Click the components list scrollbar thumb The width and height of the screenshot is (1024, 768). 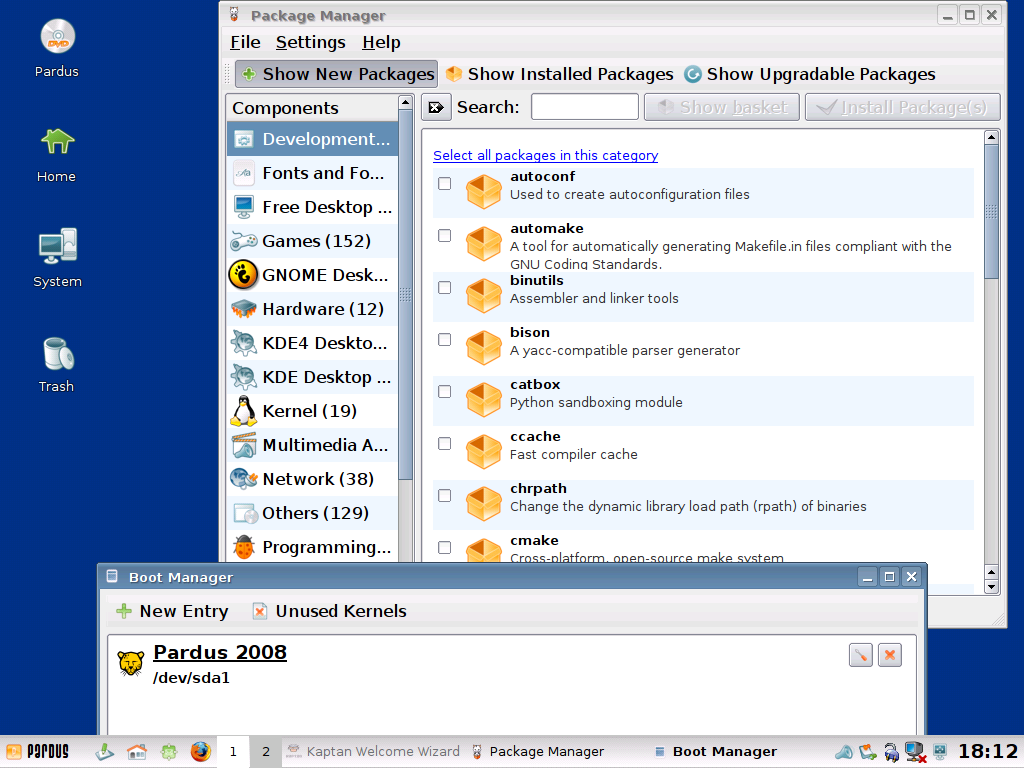coord(406,295)
